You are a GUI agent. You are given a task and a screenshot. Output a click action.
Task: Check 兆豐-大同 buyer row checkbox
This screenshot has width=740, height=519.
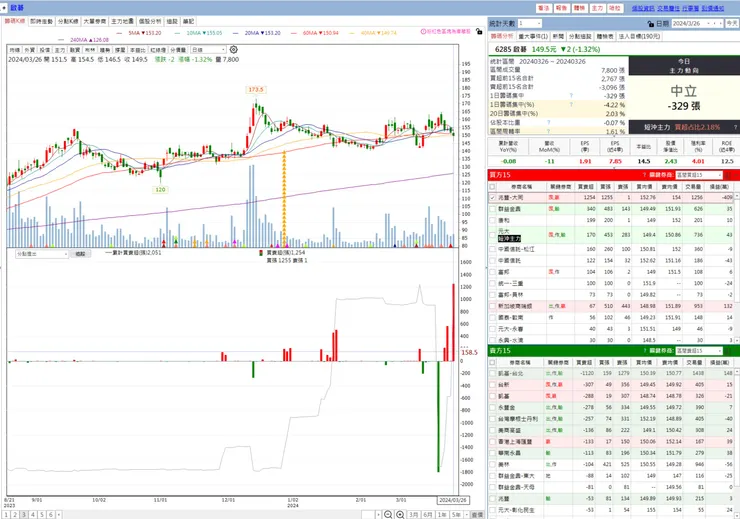click(x=493, y=198)
